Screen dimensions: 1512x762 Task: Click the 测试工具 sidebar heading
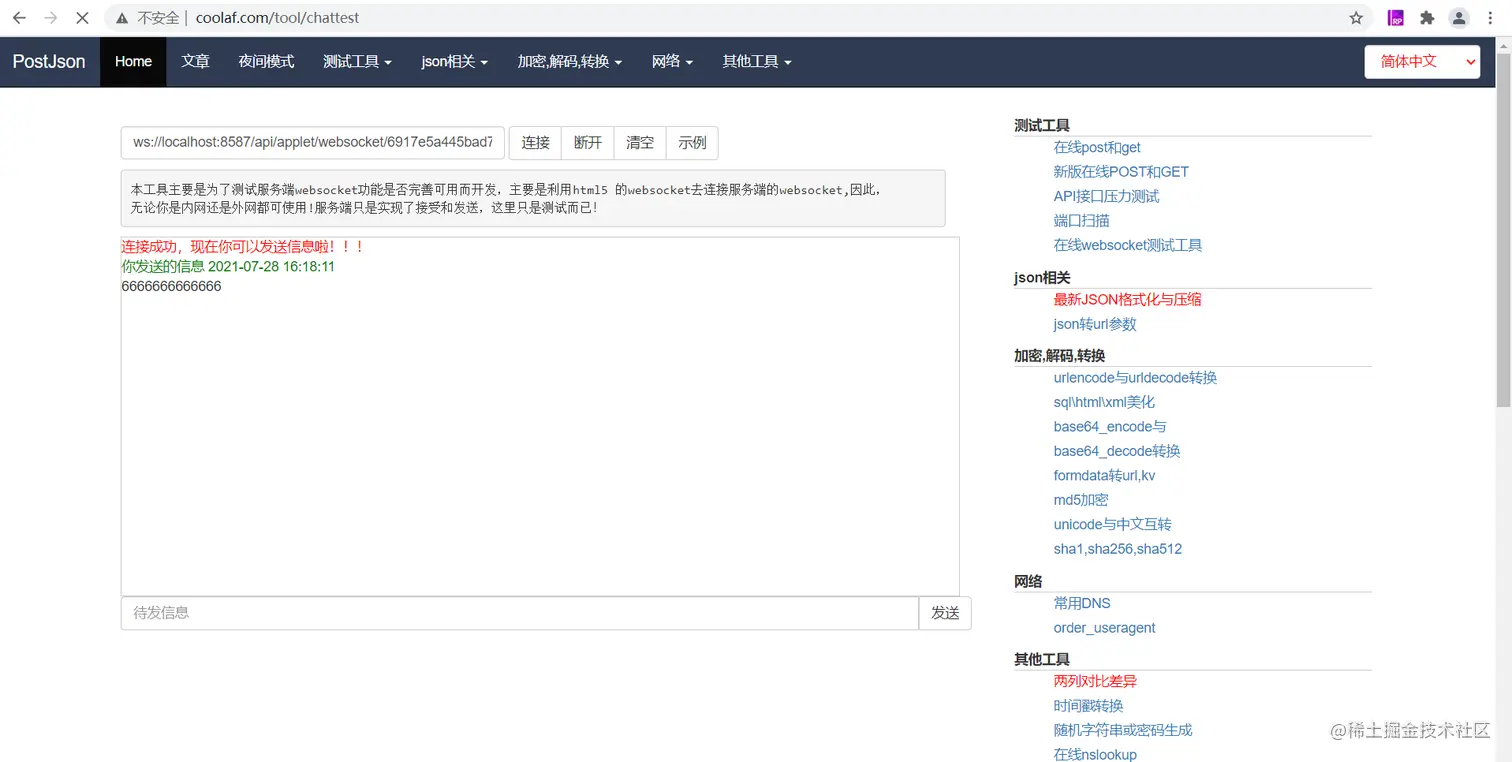1042,126
